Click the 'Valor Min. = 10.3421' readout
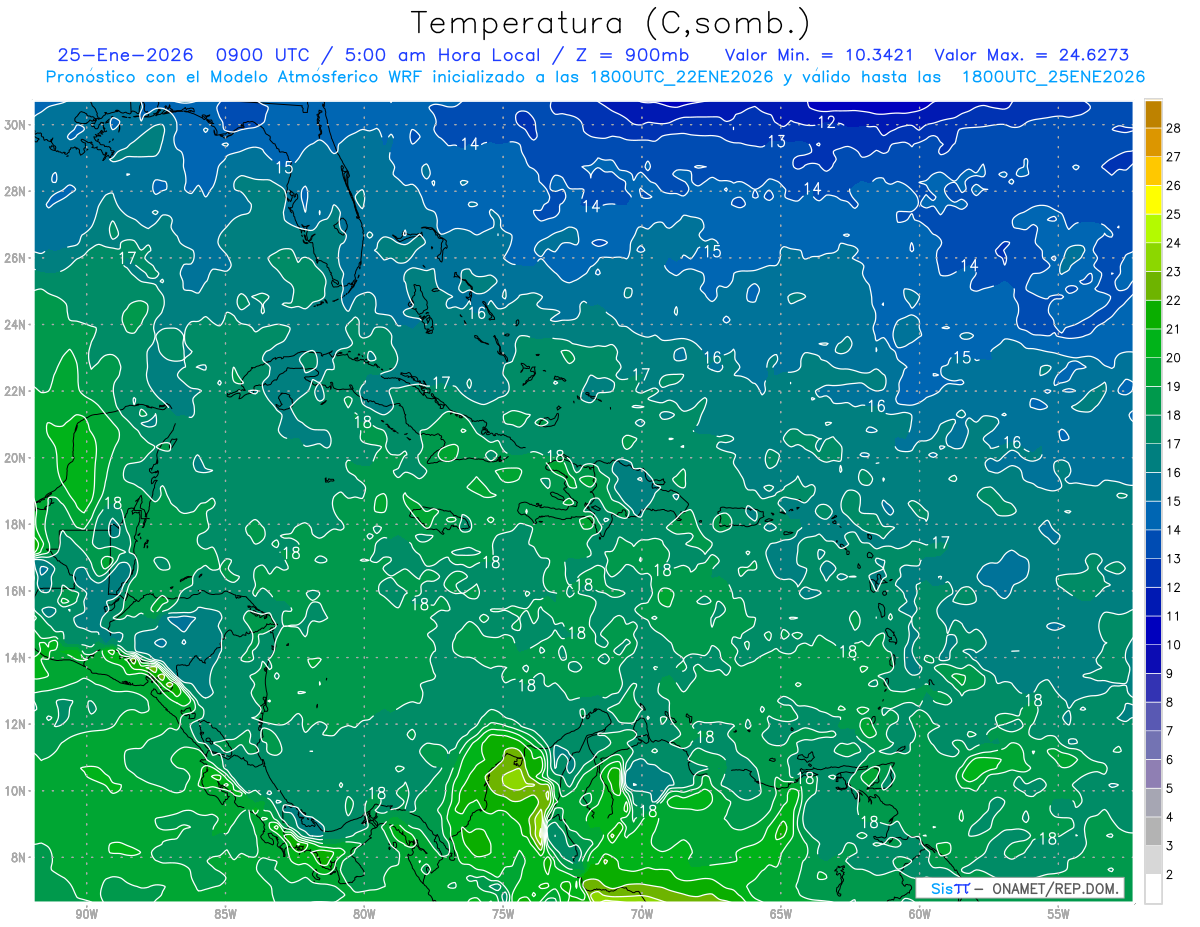The height and width of the screenshot is (927, 1200). pyautogui.click(x=820, y=56)
